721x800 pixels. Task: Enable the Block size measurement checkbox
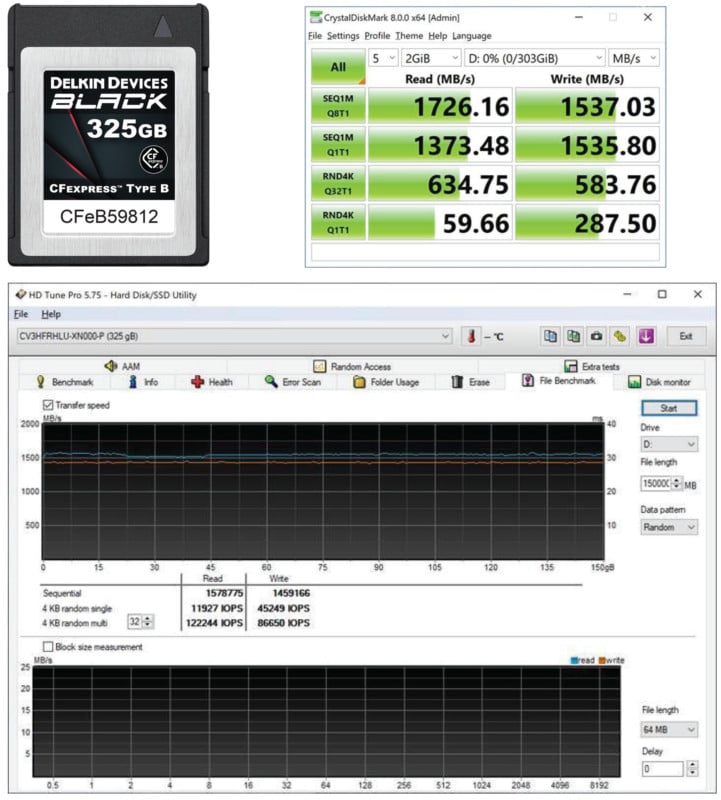tap(48, 647)
